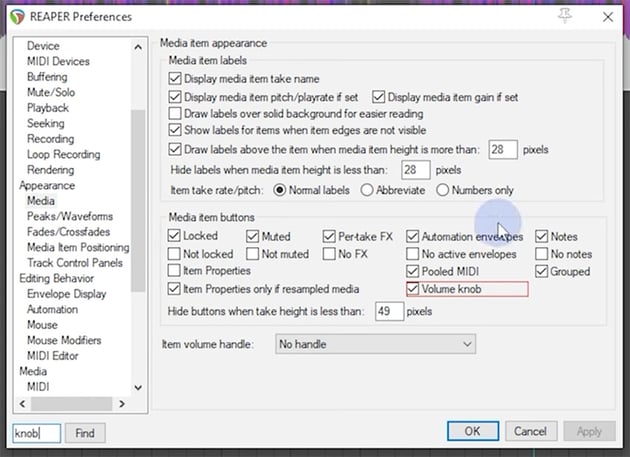Open the Playback preferences page
This screenshot has width=630, height=457.
(x=48, y=108)
